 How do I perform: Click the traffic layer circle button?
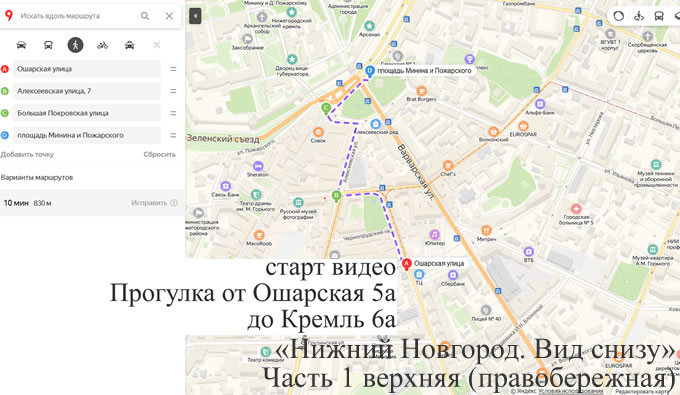click(619, 16)
